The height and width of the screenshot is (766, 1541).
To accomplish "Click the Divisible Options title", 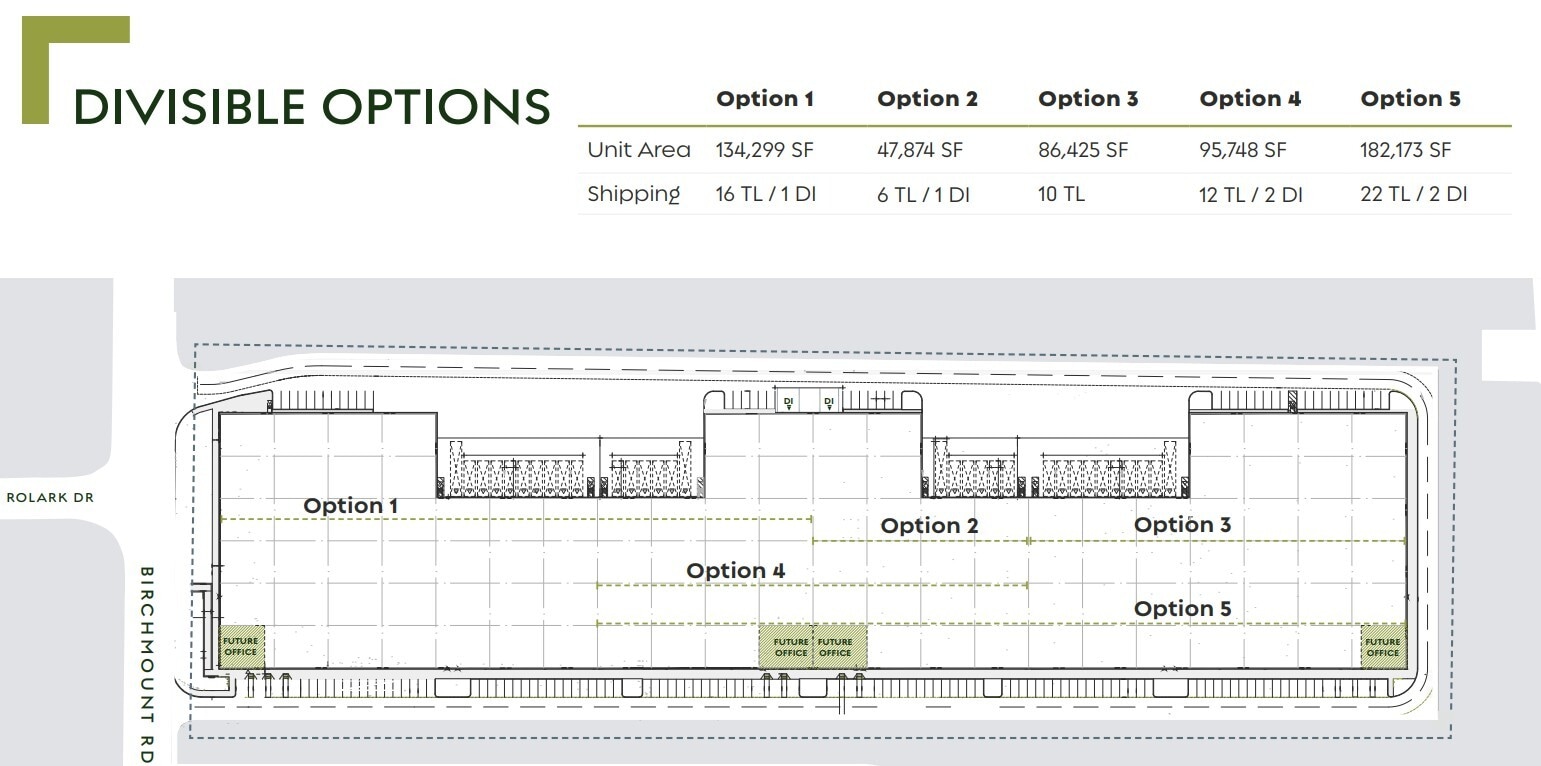I will tap(311, 106).
